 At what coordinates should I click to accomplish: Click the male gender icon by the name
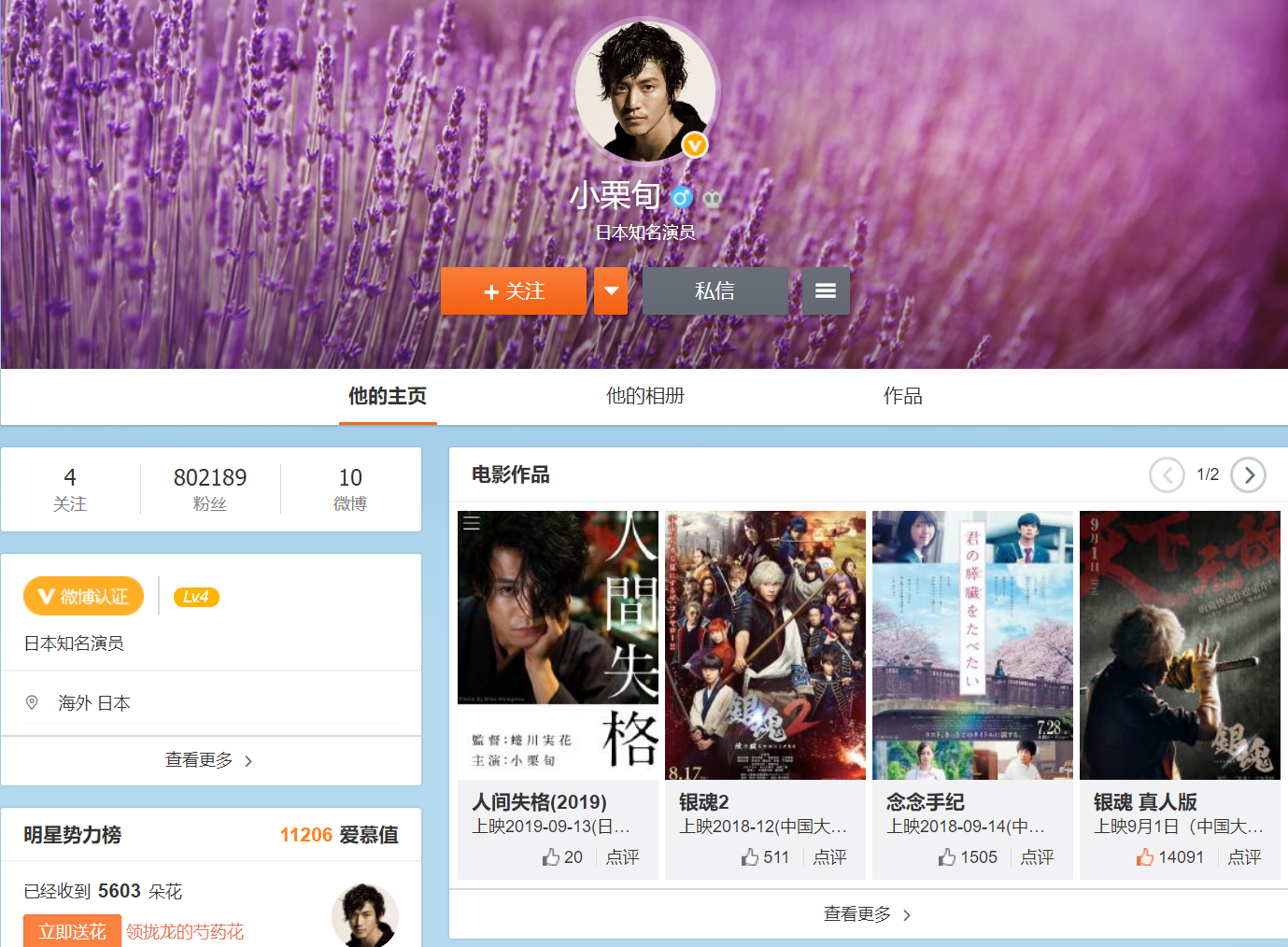[x=682, y=197]
